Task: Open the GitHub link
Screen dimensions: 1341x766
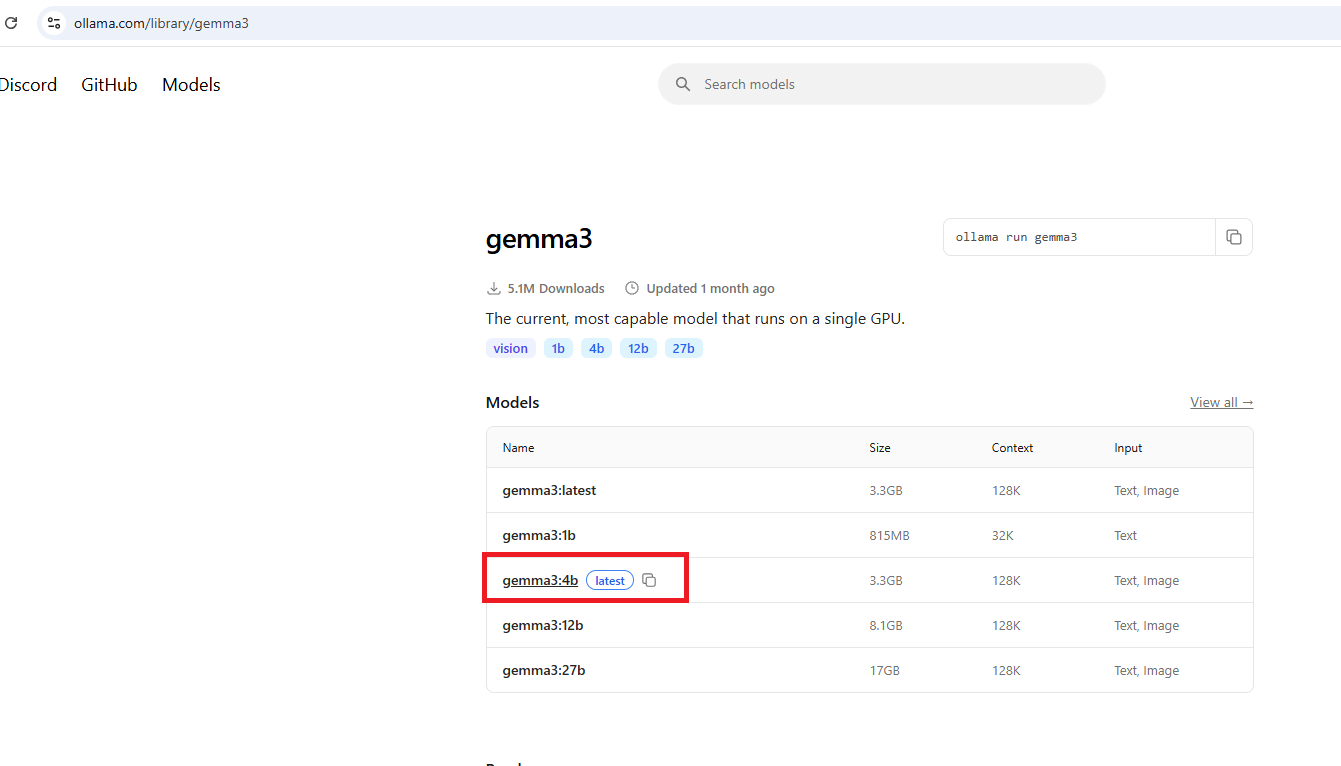Action: click(x=109, y=85)
